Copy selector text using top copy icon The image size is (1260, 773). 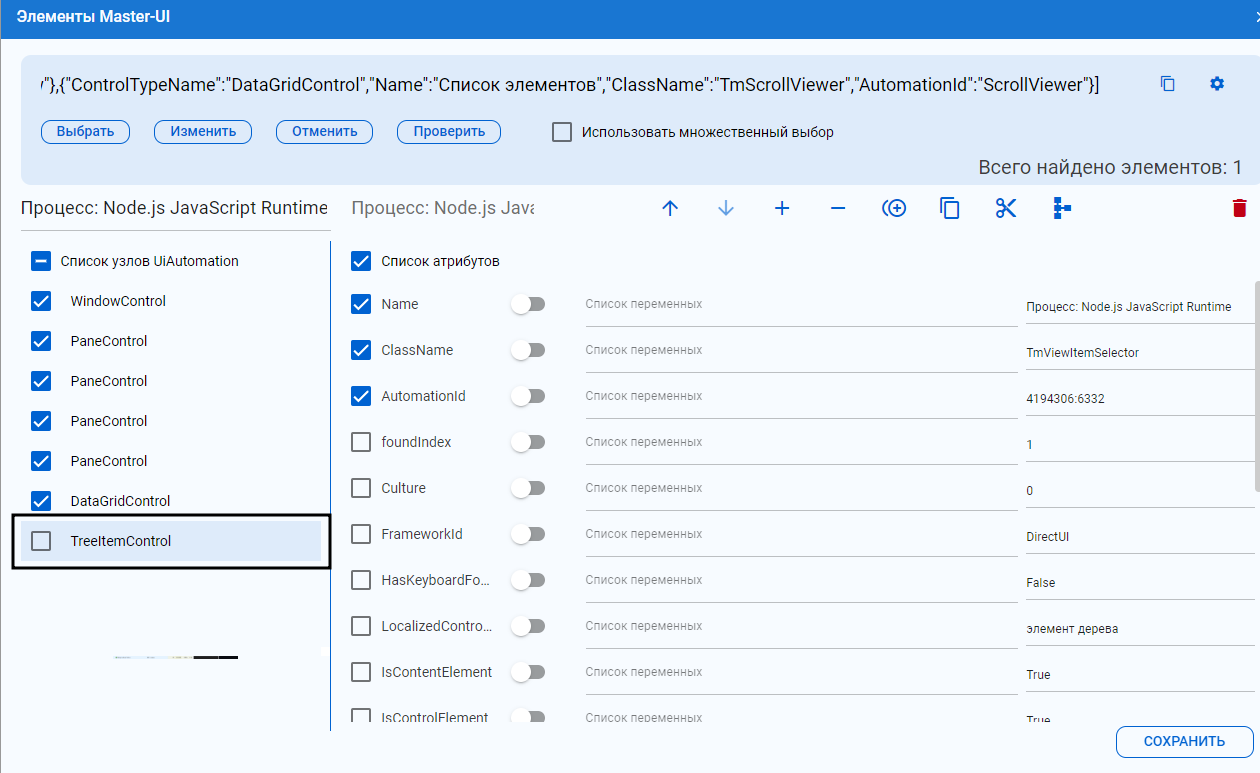click(x=1167, y=84)
